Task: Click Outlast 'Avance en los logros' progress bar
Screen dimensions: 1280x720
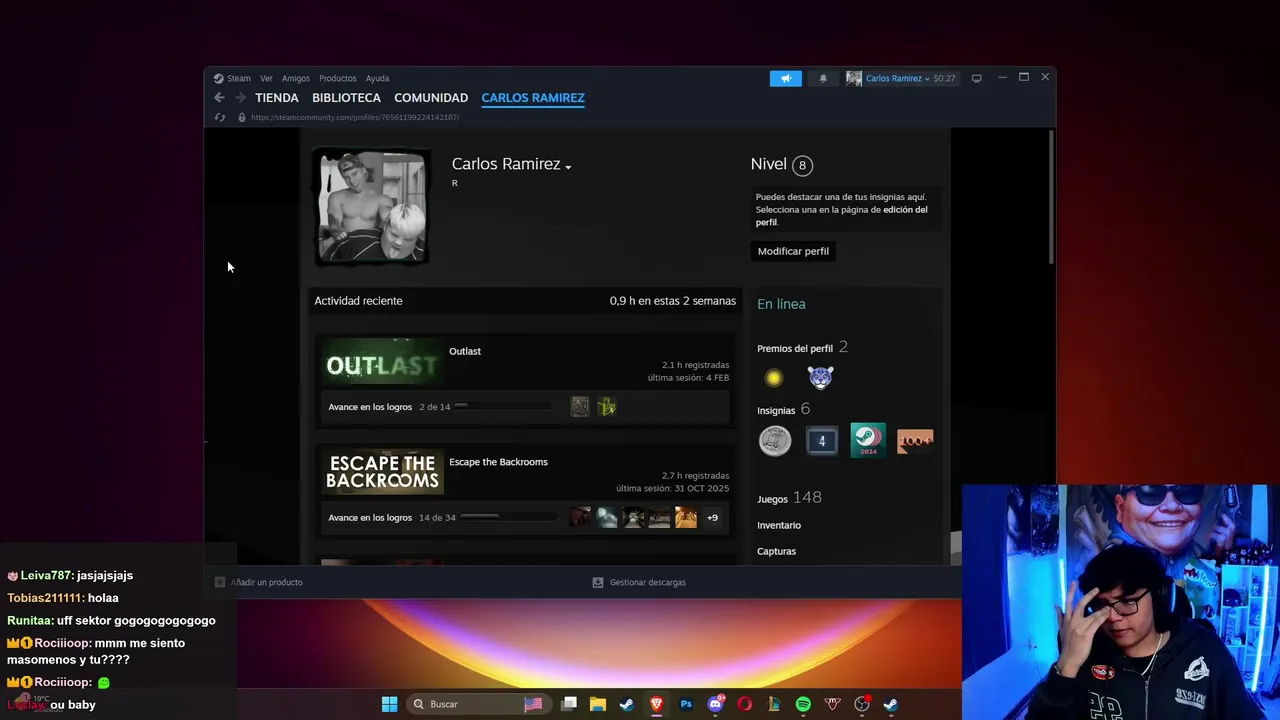Action: (504, 407)
